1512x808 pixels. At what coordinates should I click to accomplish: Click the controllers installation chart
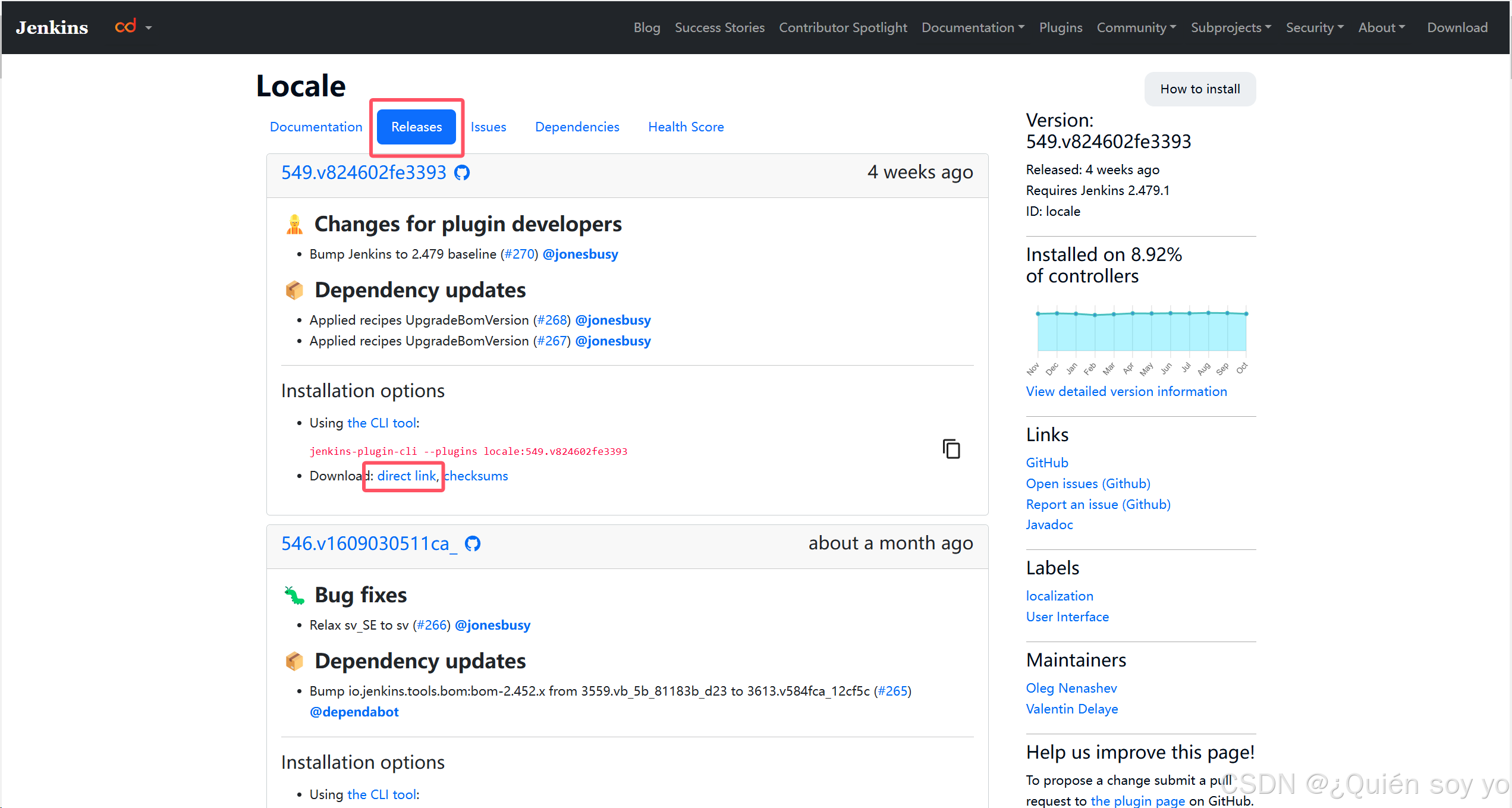click(x=1141, y=340)
